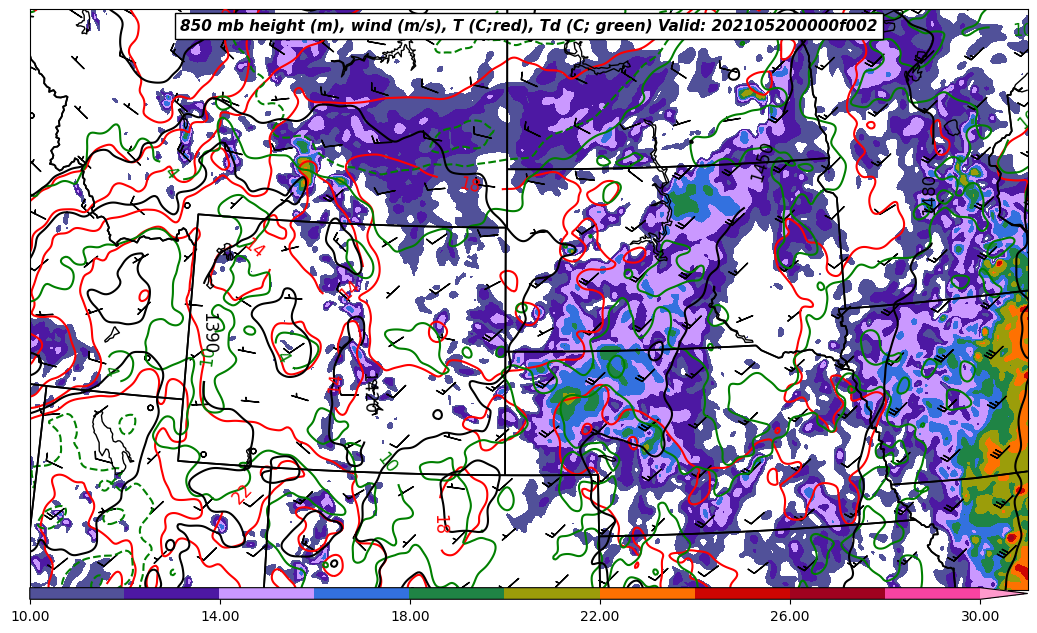
Task: Click the 10.00 colorbar tick label
Action: click(x=30, y=616)
